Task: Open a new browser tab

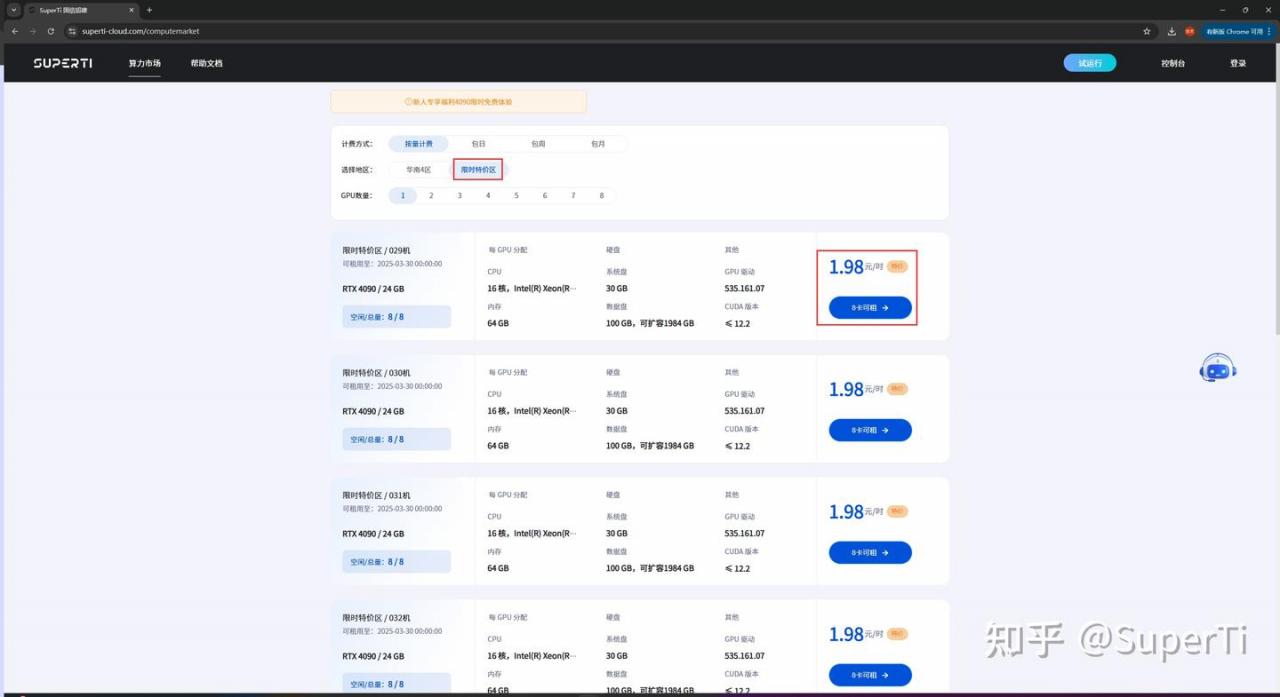Action: 149,10
